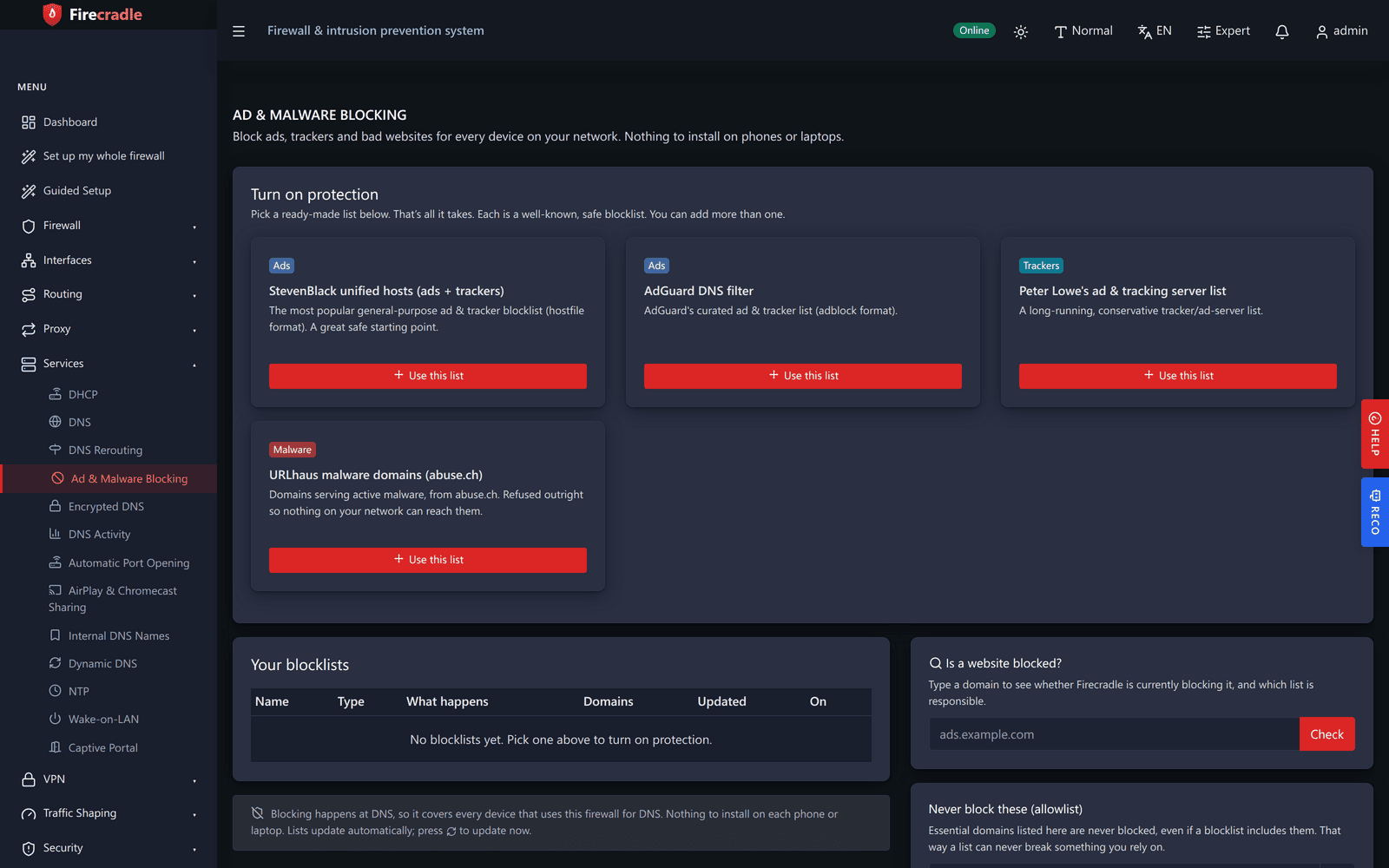Viewport: 1389px width, 868px height.
Task: Click the Firewall shield icon
Action: pos(29,226)
